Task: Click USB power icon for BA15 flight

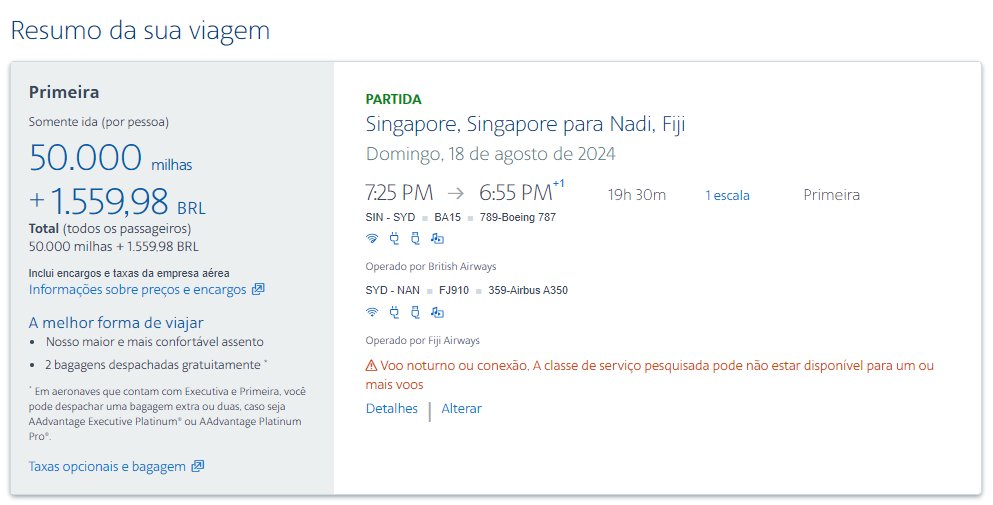Action: (415, 238)
